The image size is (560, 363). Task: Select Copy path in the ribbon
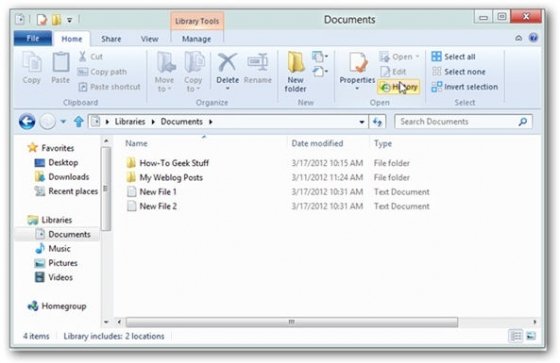(x=102, y=72)
